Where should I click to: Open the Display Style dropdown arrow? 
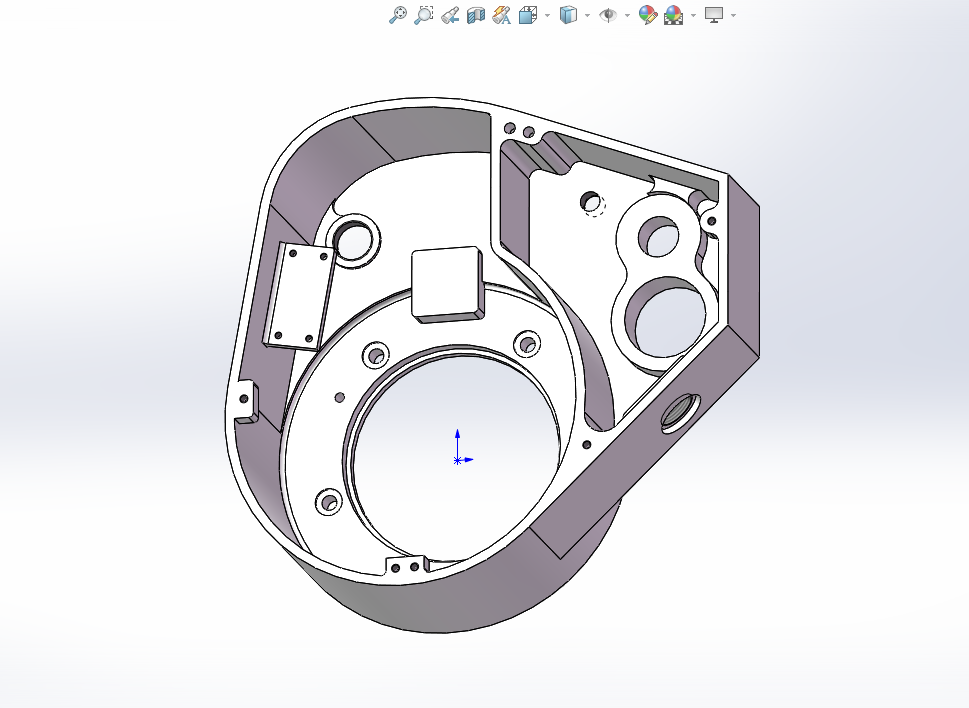587,15
